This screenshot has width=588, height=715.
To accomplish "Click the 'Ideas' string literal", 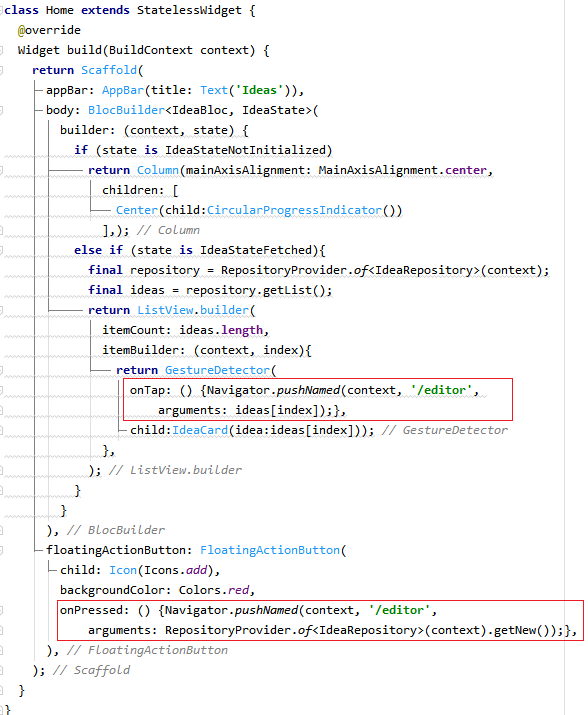I will click(x=259, y=90).
